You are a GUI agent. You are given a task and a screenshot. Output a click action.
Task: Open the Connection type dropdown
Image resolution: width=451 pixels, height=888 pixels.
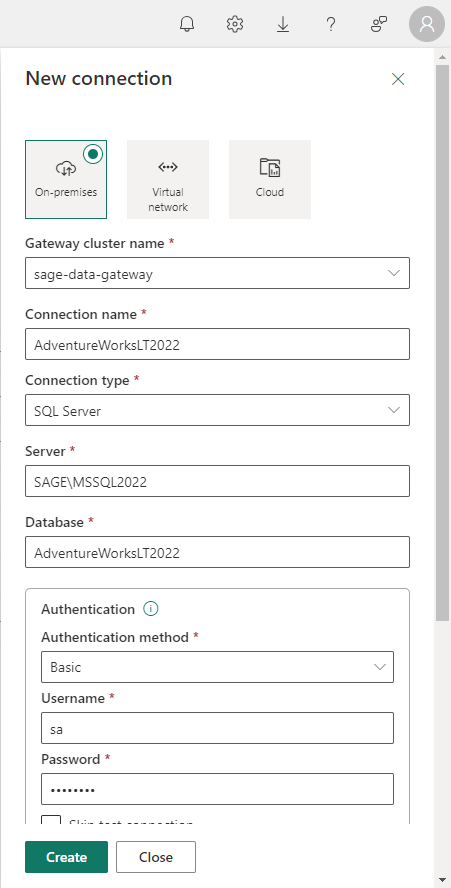coord(217,410)
